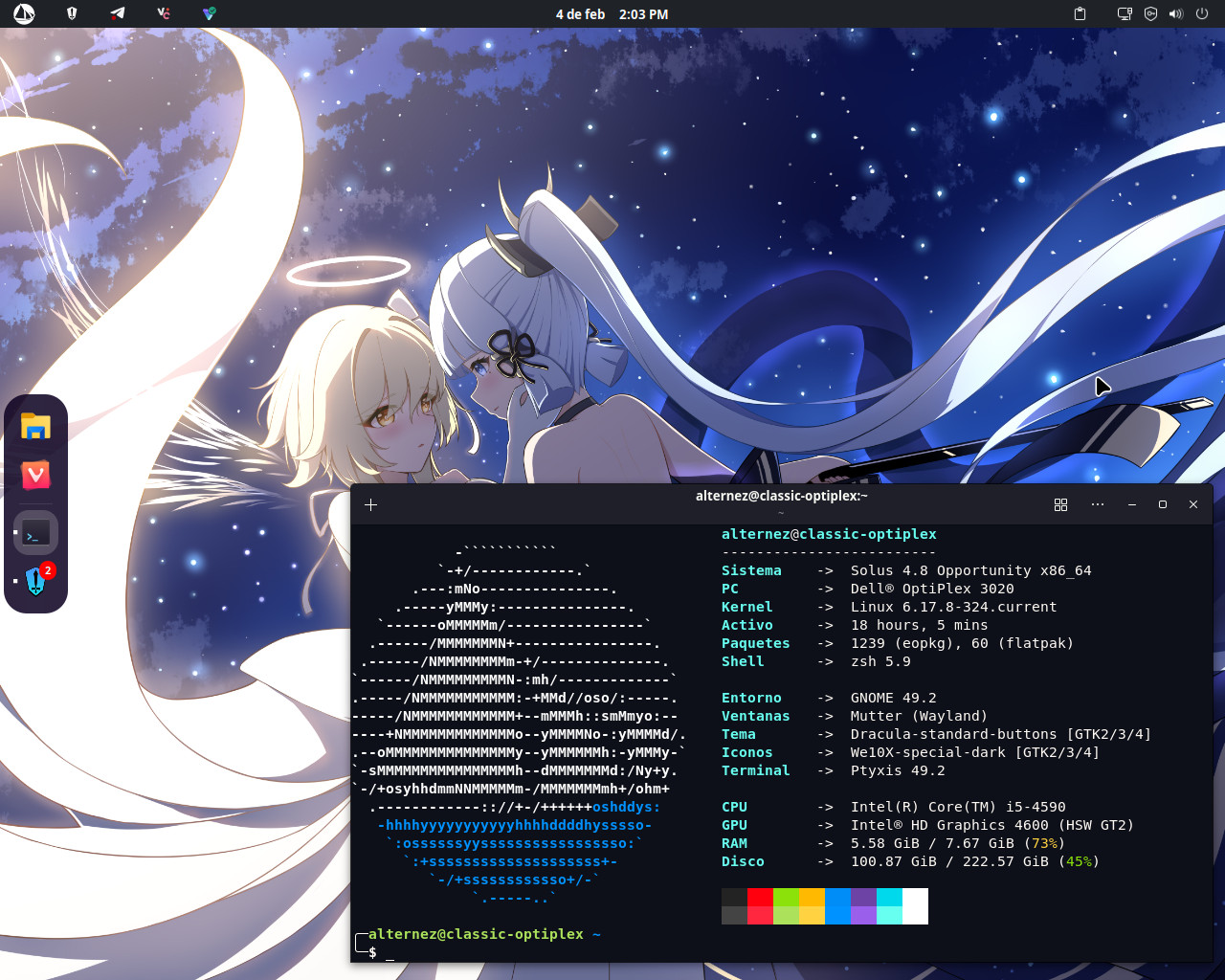Open the tab overview grid in Ptyxis
The height and width of the screenshot is (980, 1225).
tap(1060, 504)
